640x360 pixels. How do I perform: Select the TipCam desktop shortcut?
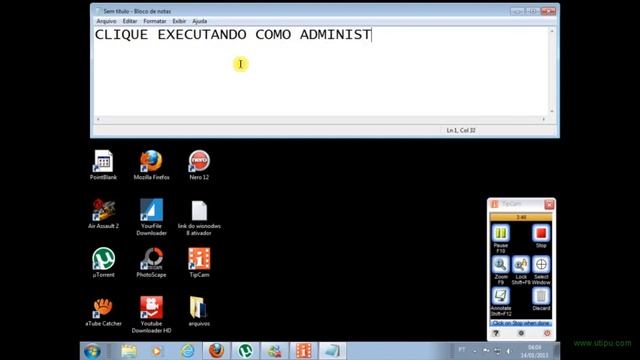[199, 262]
